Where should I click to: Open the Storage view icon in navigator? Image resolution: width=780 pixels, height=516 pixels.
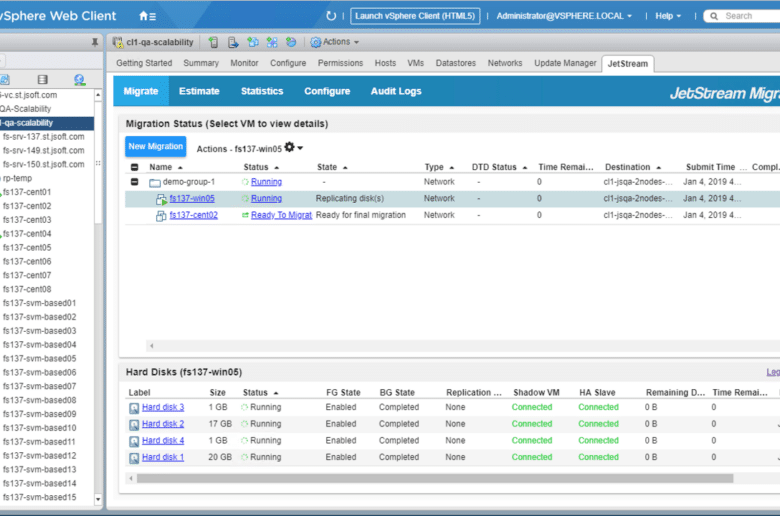[x=43, y=79]
